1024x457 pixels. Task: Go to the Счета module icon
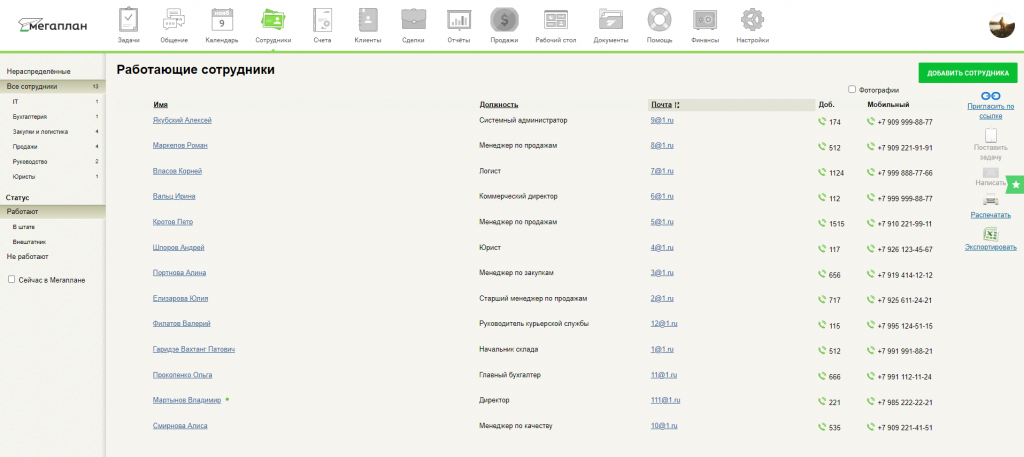(x=321, y=20)
